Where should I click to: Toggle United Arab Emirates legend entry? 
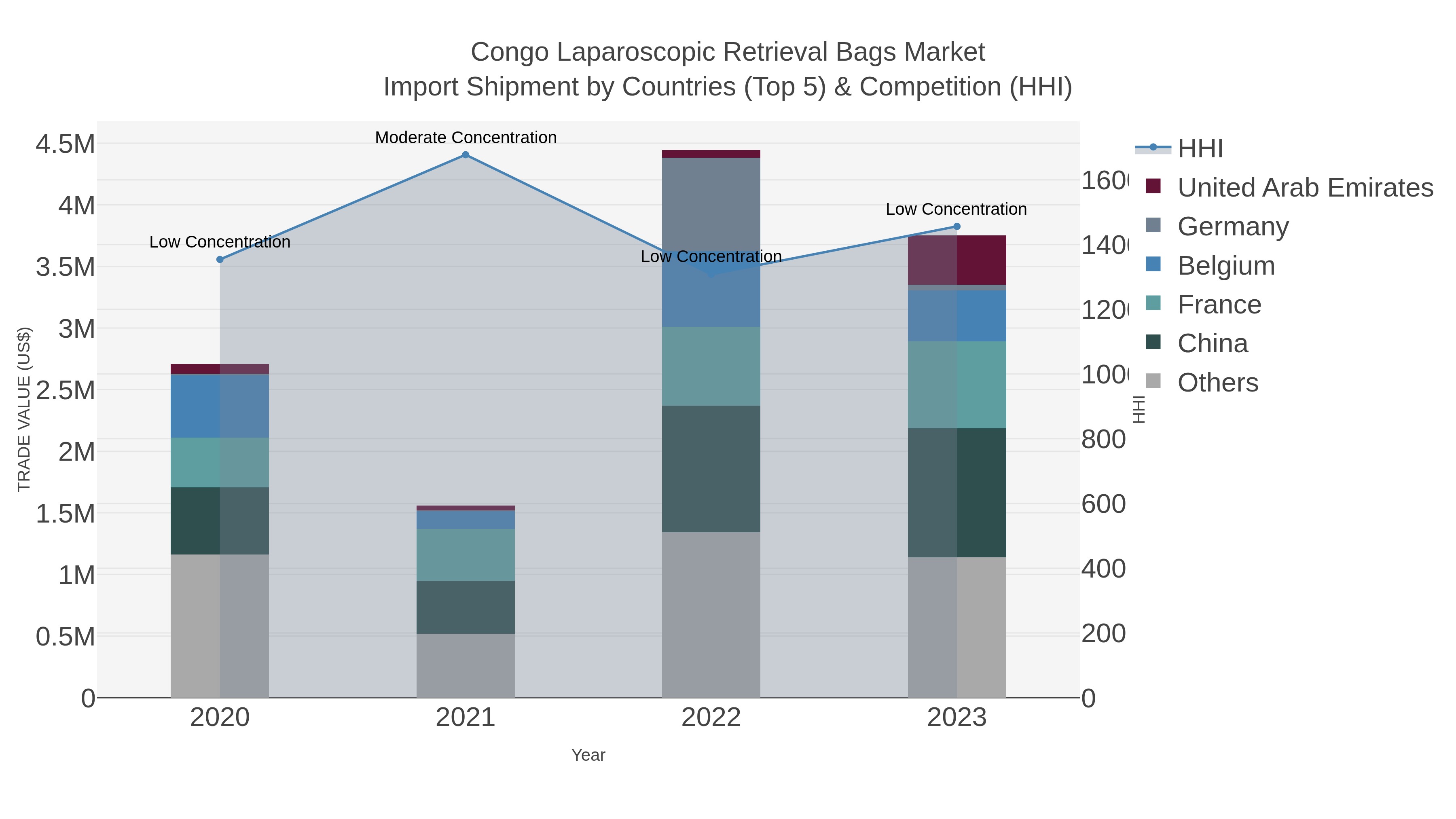1289,188
